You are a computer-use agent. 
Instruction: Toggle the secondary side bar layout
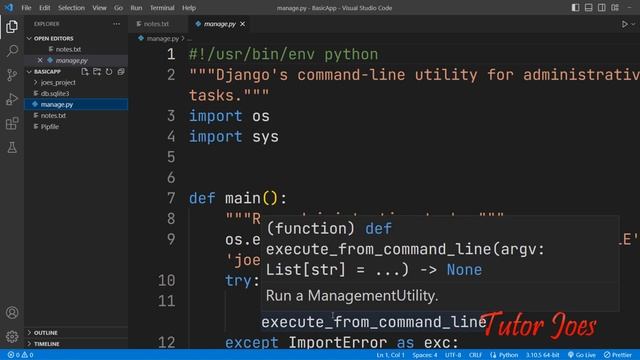602,8
